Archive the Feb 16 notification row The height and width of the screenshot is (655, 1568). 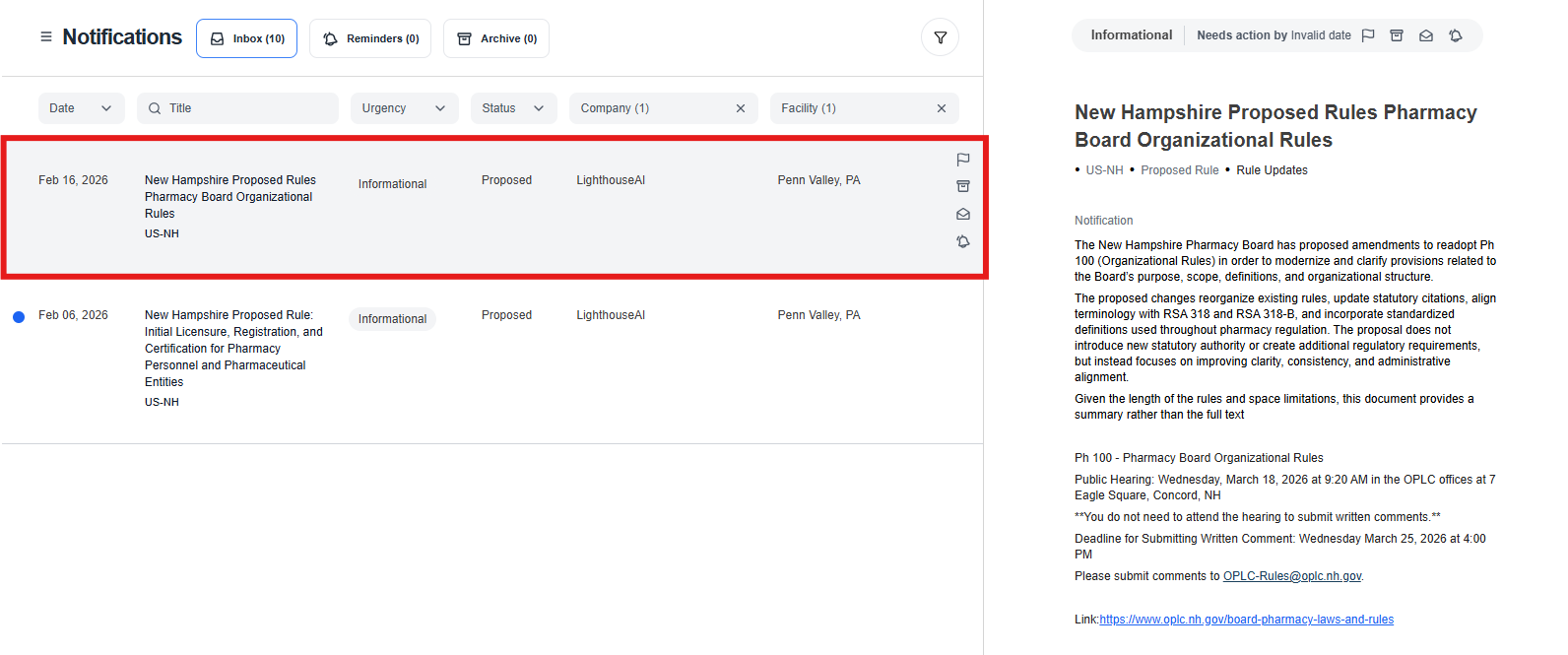963,186
